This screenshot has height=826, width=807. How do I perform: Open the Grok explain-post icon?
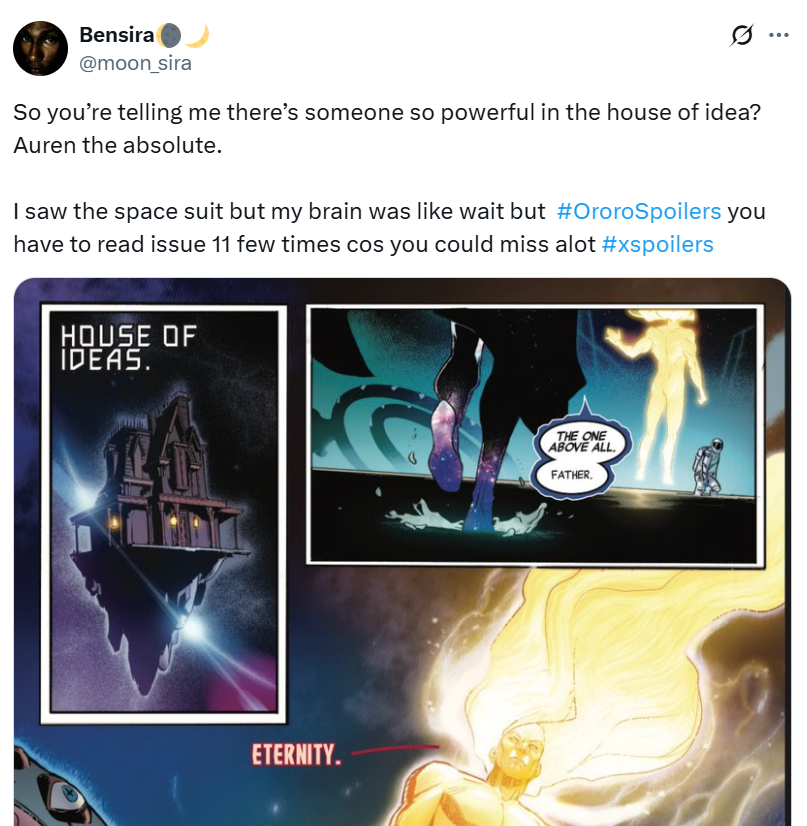pyautogui.click(x=742, y=36)
